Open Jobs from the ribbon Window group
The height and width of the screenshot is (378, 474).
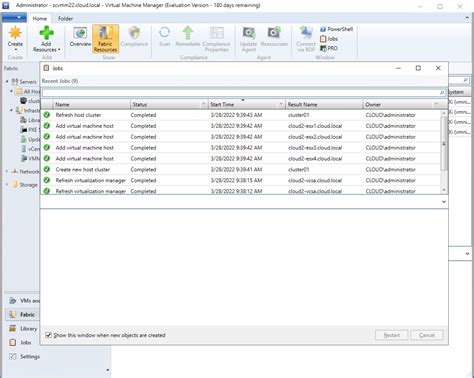click(x=329, y=39)
